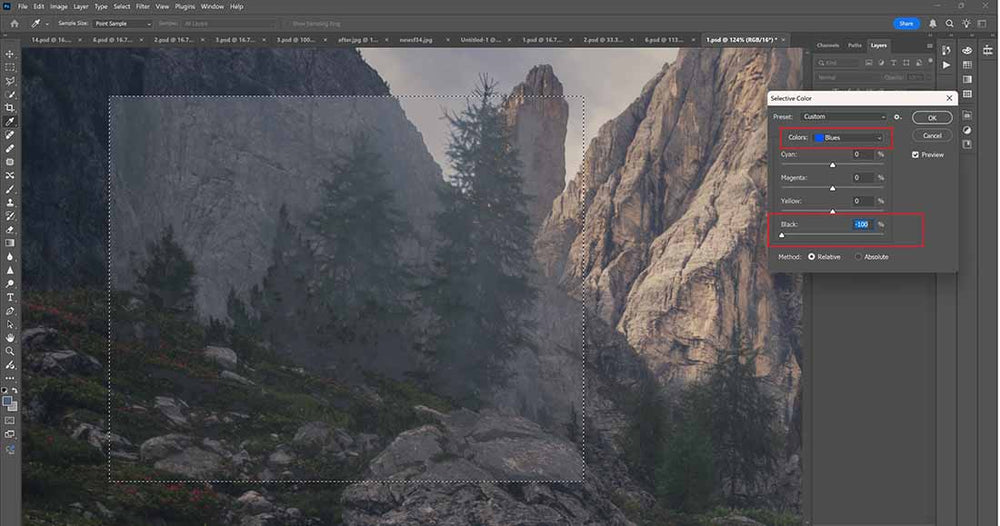Screen dimensions: 1000x526
Task: Click the Selective Color preset gear icon
Action: (897, 117)
